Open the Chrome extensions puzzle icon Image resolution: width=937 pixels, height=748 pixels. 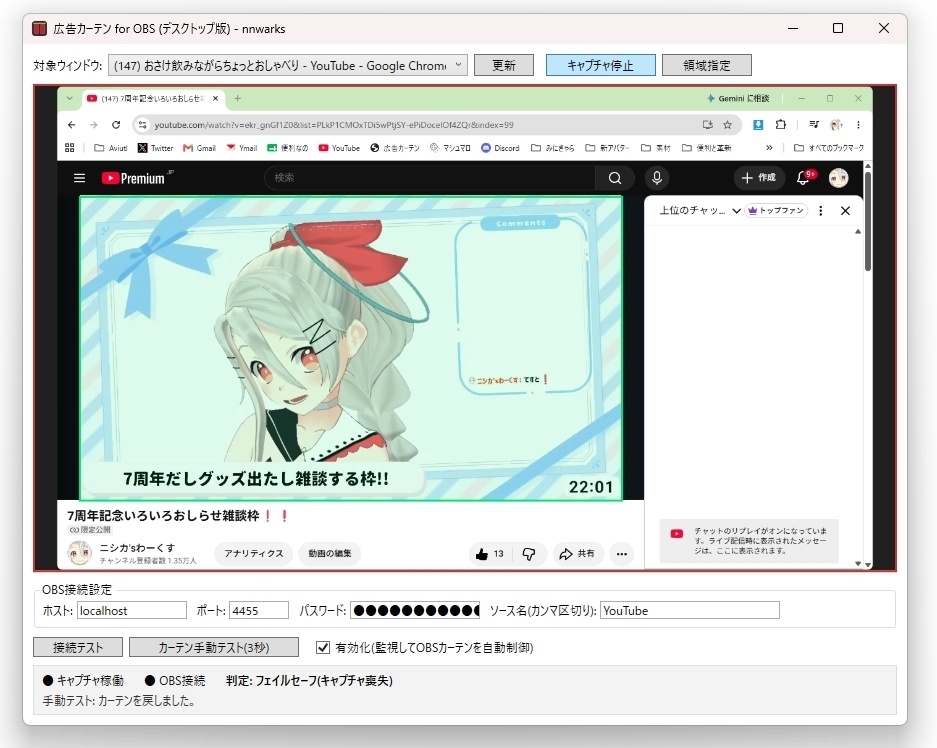(x=780, y=125)
